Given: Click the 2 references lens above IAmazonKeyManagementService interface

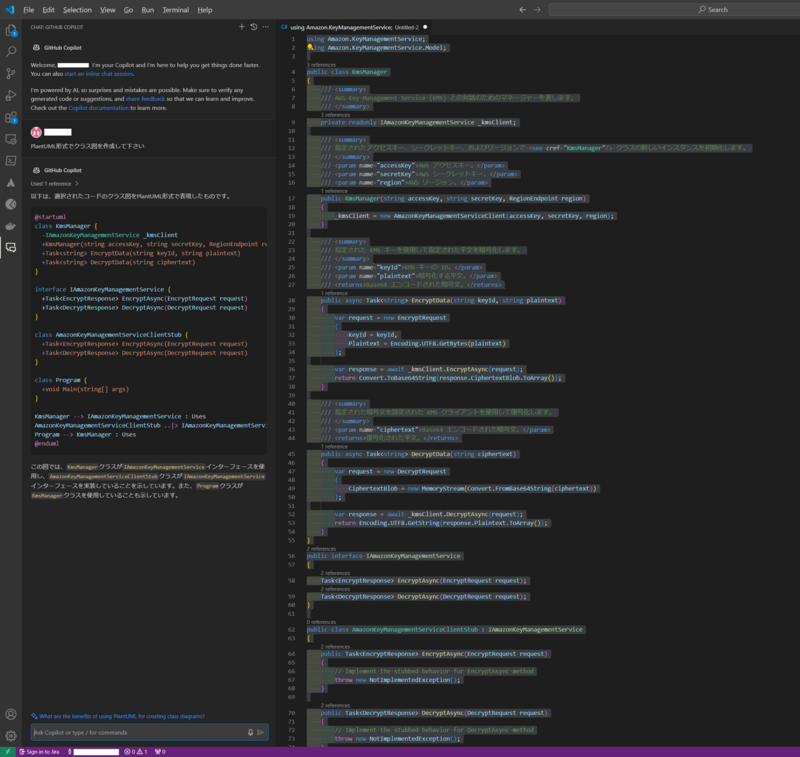Looking at the screenshot, I should click(x=321, y=549).
